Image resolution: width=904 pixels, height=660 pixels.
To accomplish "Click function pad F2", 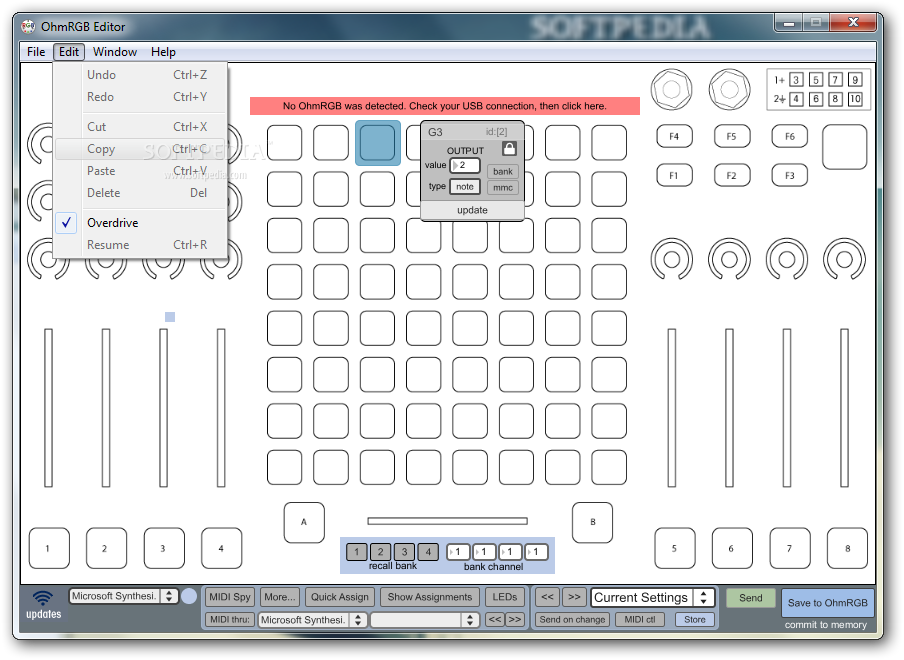I will coord(731,176).
